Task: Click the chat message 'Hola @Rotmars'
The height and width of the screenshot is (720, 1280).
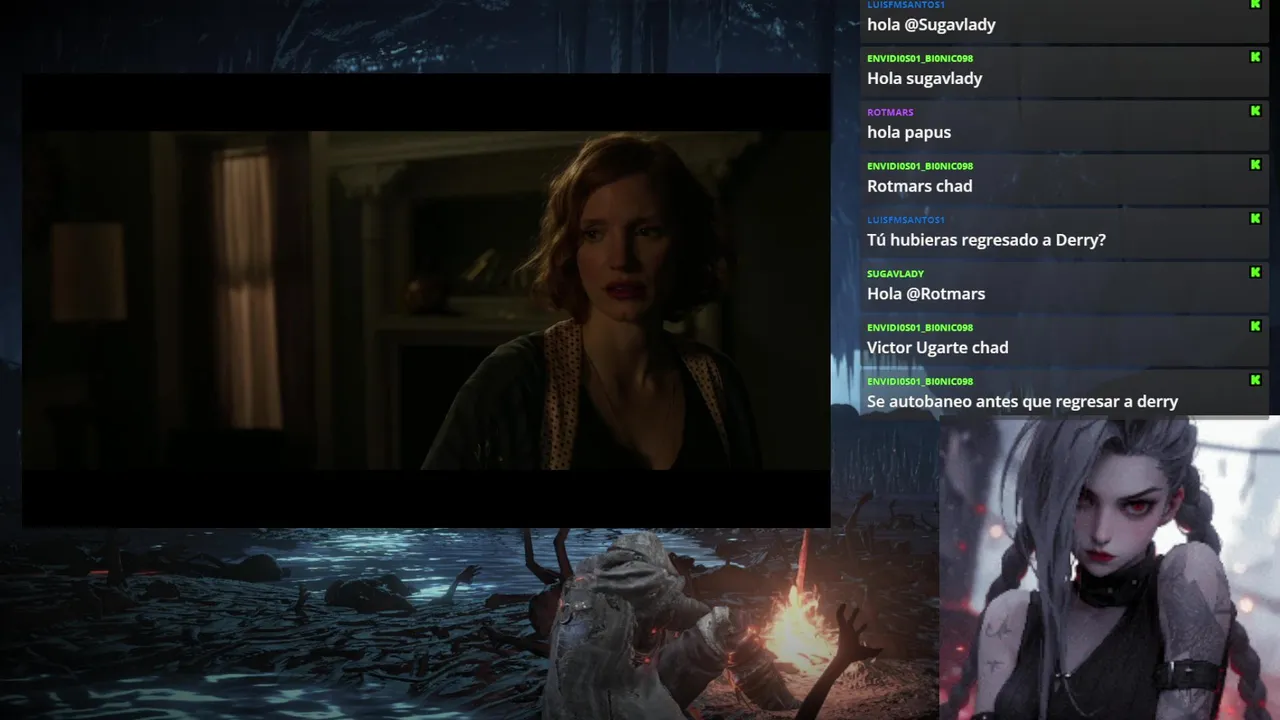Action: tap(926, 294)
